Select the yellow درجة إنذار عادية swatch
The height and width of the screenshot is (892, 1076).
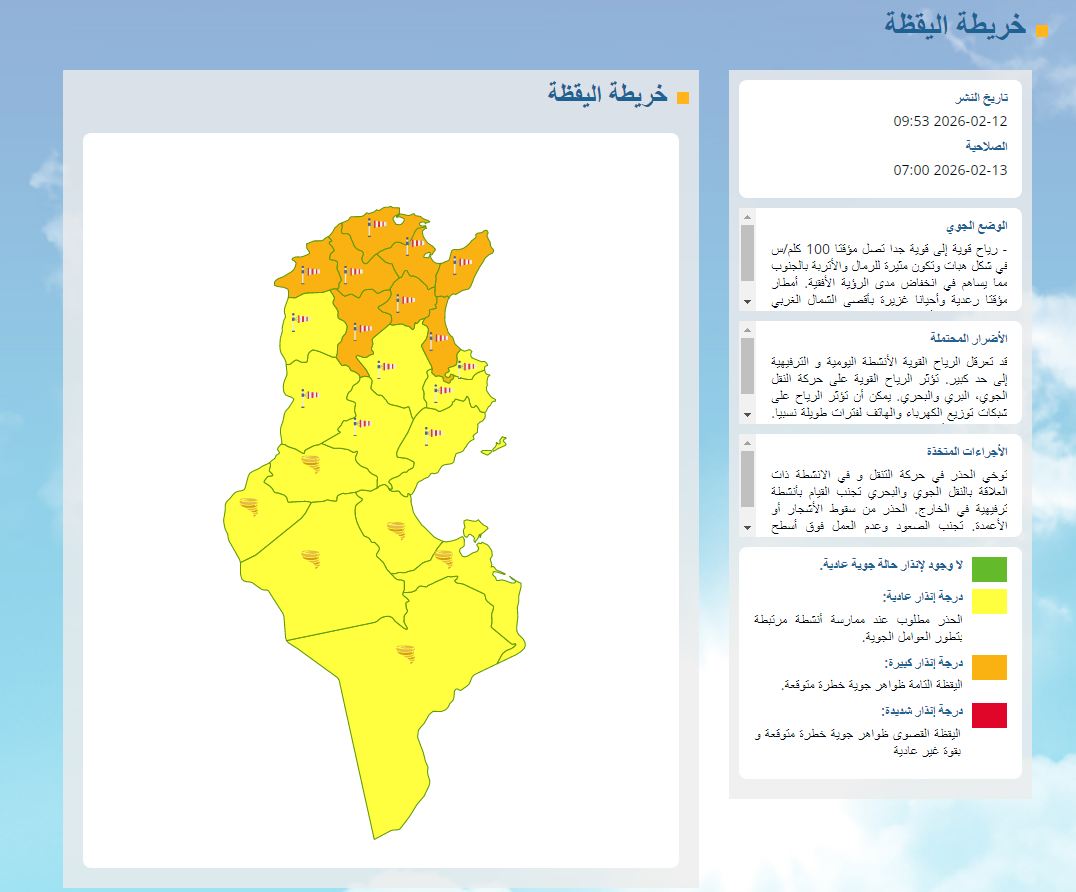click(989, 601)
